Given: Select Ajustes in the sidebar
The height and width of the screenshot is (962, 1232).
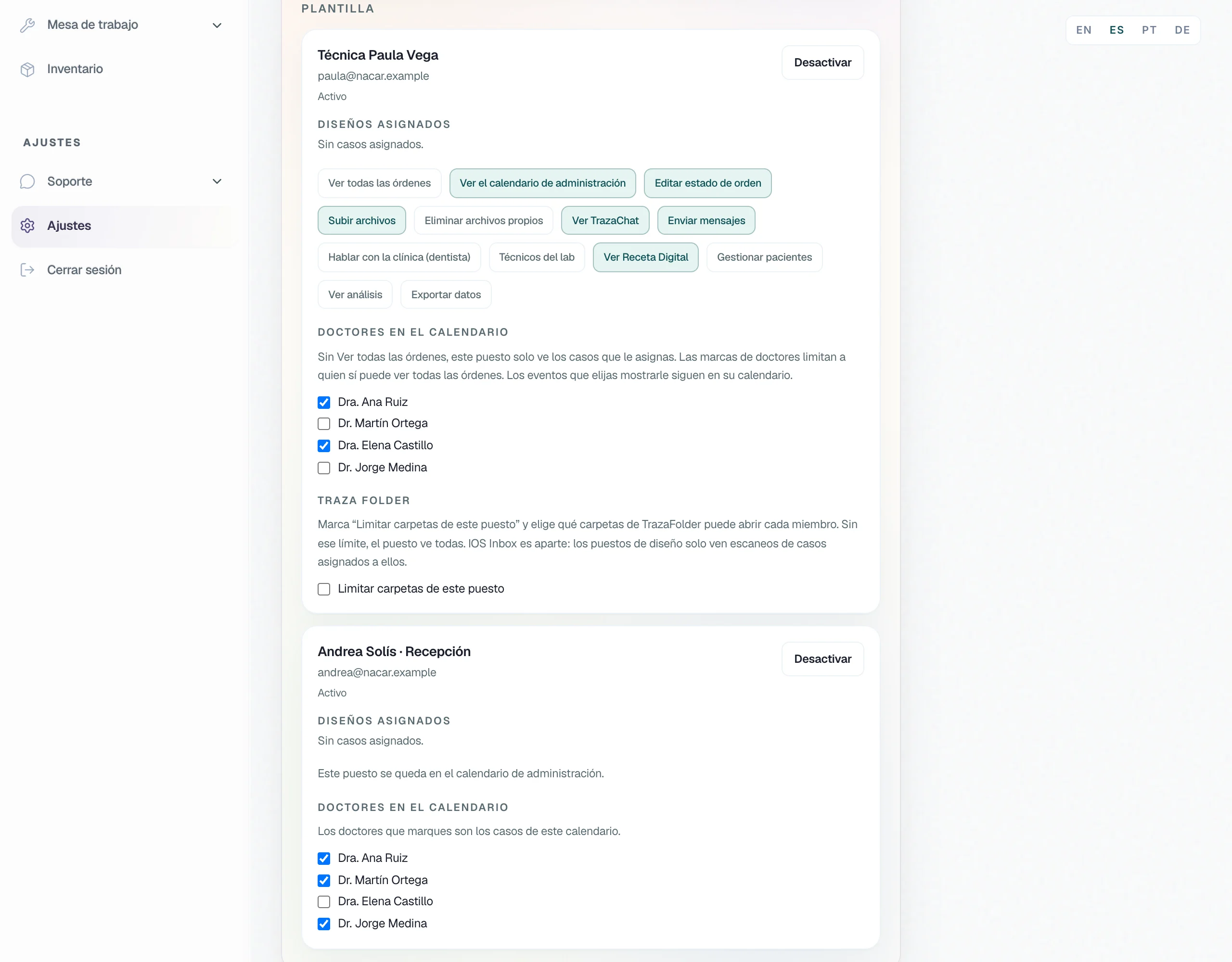Looking at the screenshot, I should pyautogui.click(x=124, y=226).
